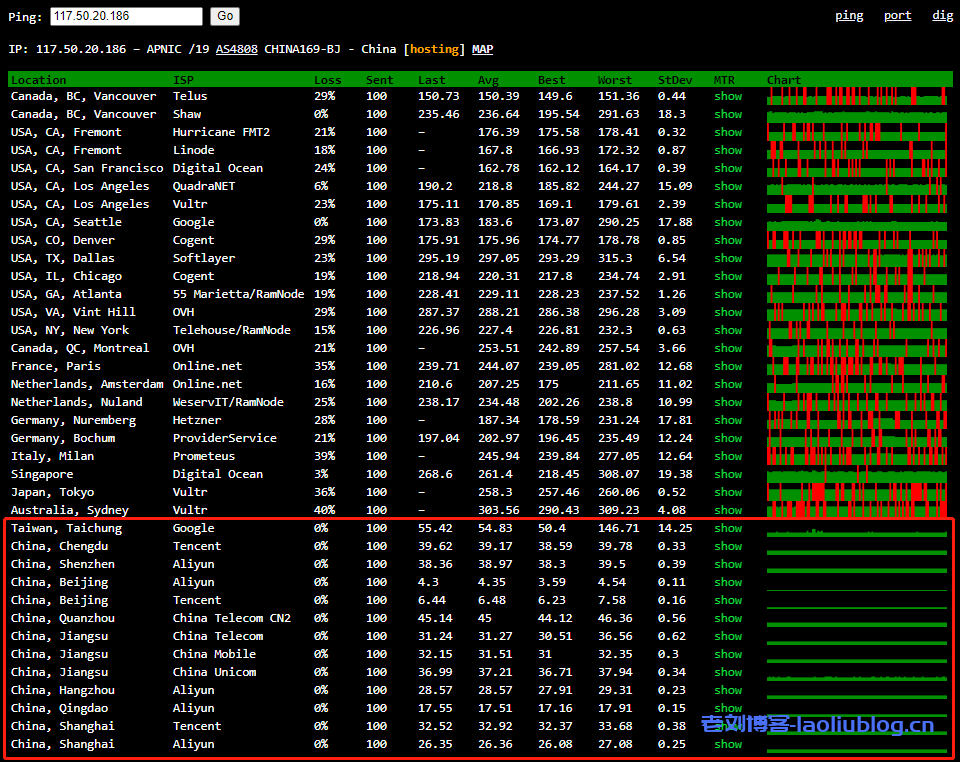Screen dimensions: 960x762
Task: Show MTR for Seattle Google row
Action: [728, 222]
